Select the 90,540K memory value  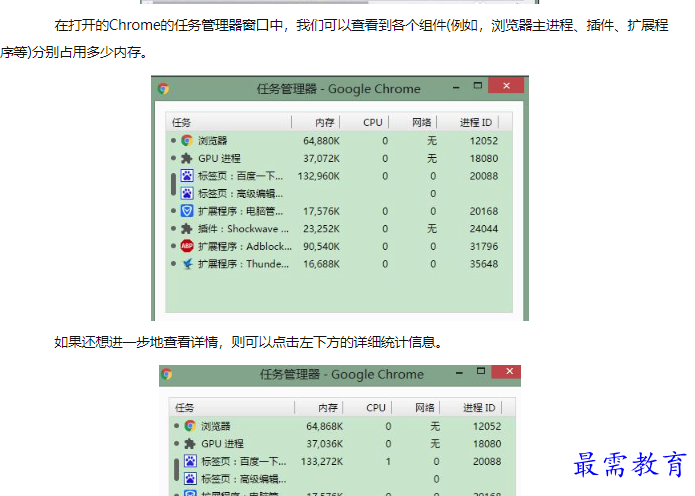(321, 246)
